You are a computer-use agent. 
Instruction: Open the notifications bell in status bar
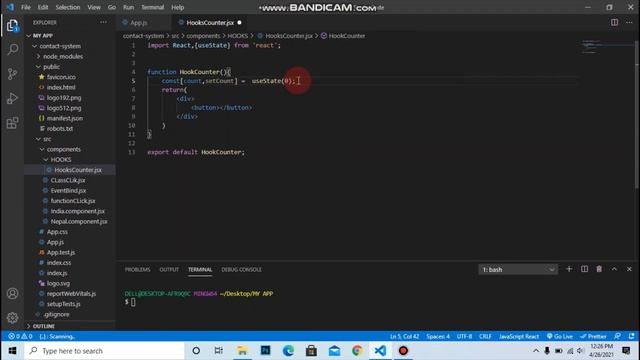pos(632,336)
